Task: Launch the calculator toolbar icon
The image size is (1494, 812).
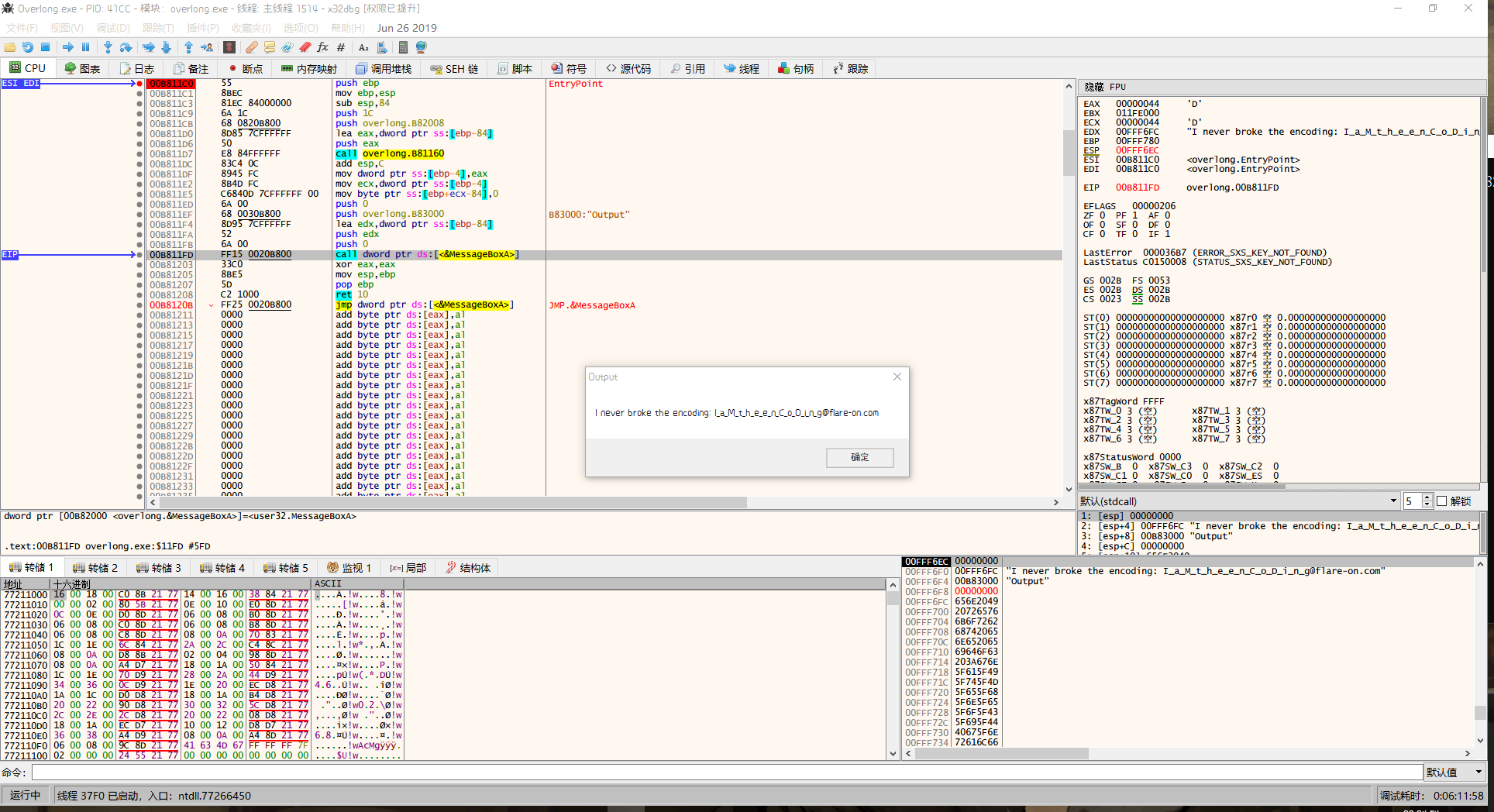Action: [404, 47]
